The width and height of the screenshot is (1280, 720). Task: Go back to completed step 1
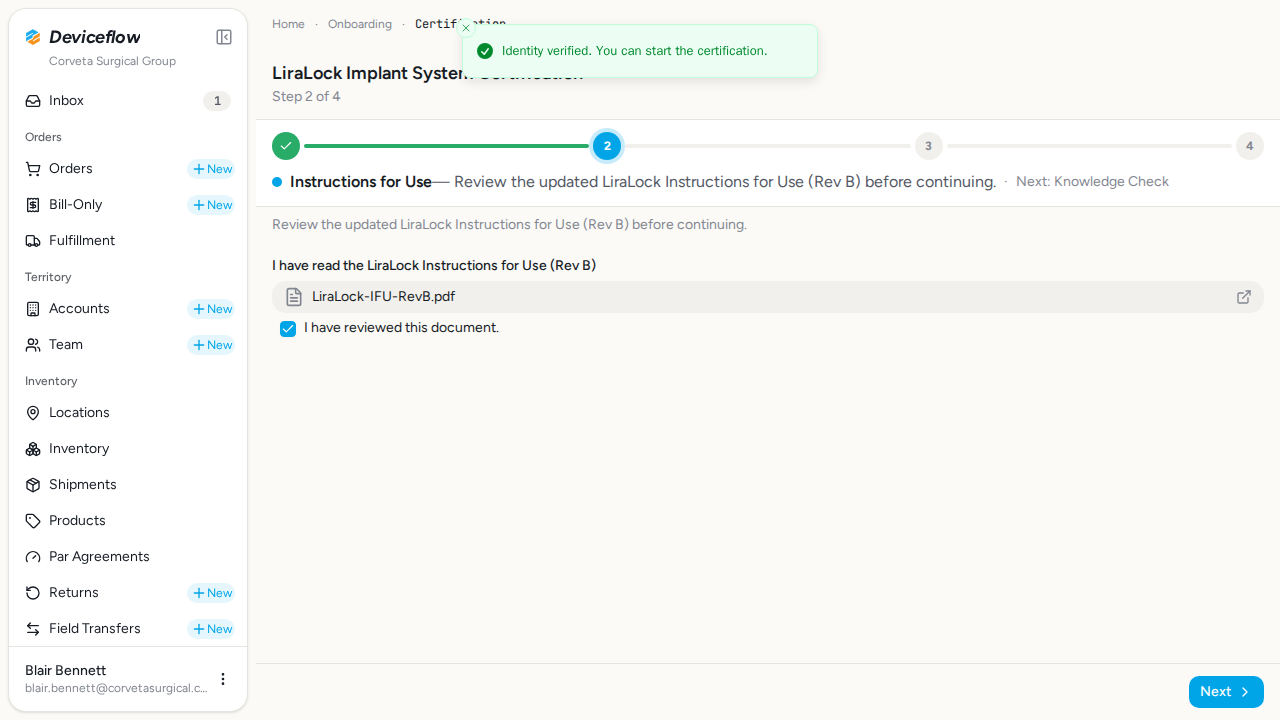click(x=286, y=146)
